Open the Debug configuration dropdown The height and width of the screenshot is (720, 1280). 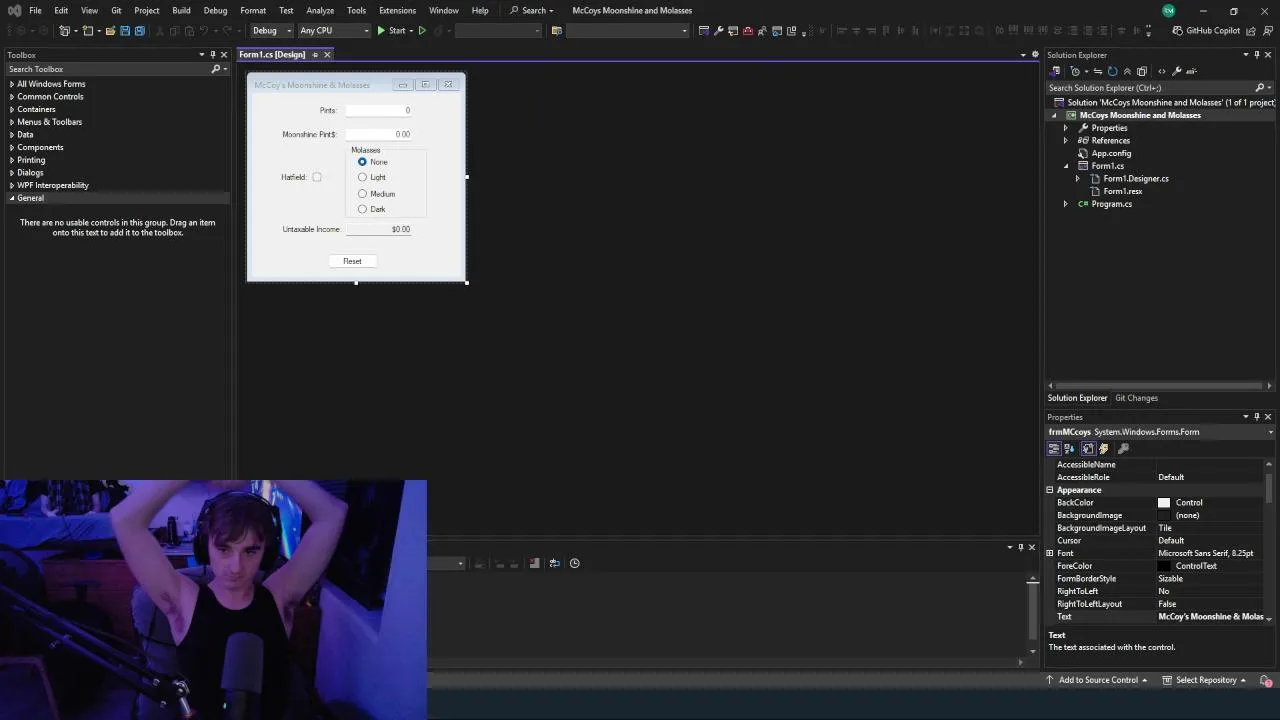[x=271, y=31]
